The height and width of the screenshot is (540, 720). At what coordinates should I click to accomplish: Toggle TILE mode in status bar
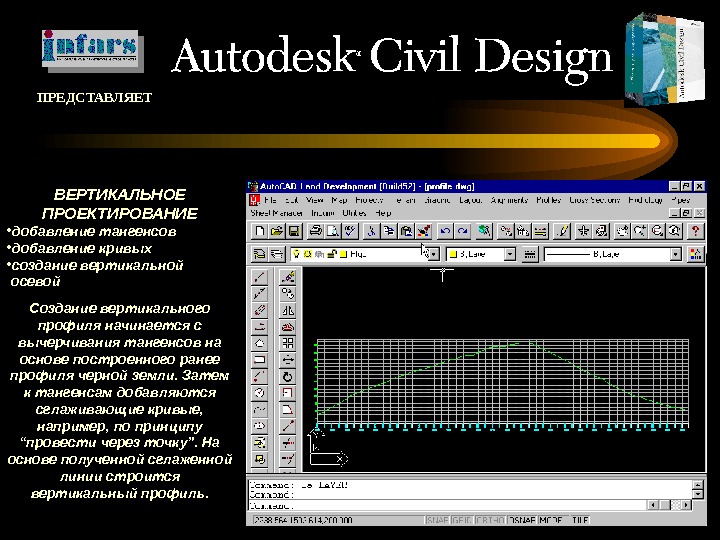pos(579,520)
